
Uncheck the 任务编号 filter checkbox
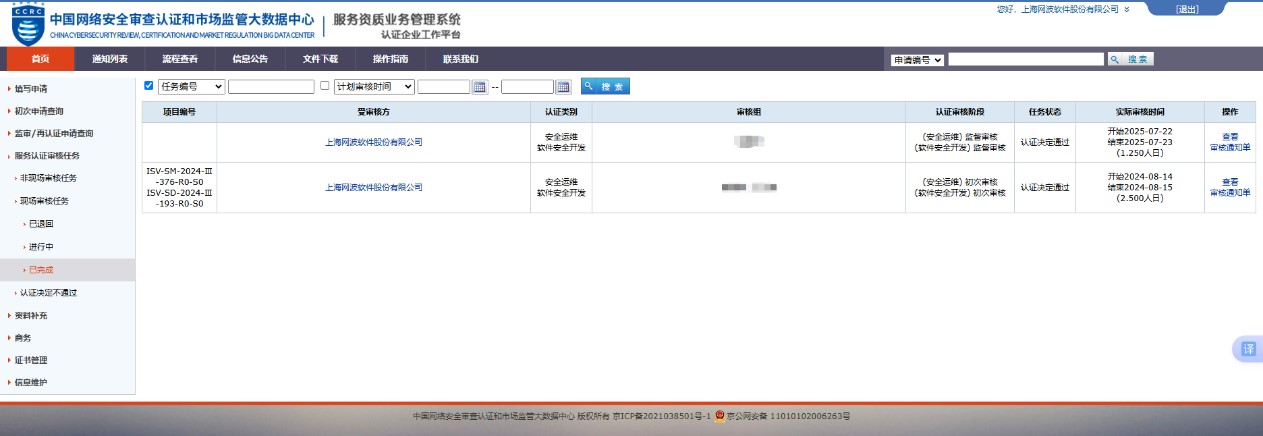pos(149,86)
